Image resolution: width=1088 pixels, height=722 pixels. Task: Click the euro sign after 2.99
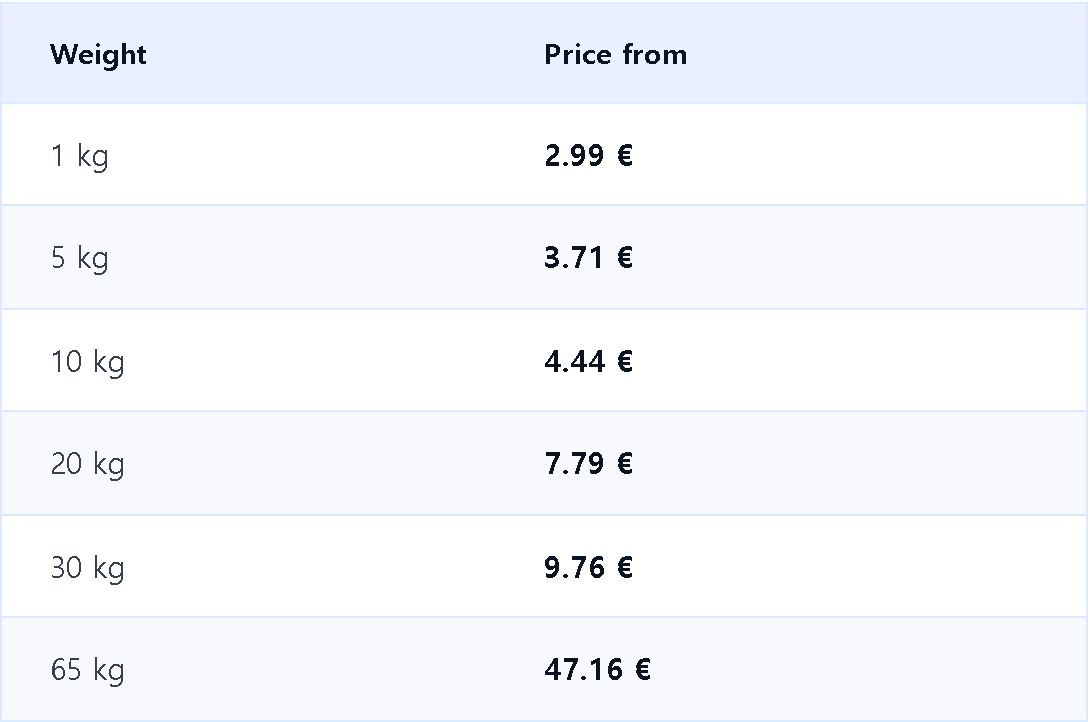tap(624, 155)
